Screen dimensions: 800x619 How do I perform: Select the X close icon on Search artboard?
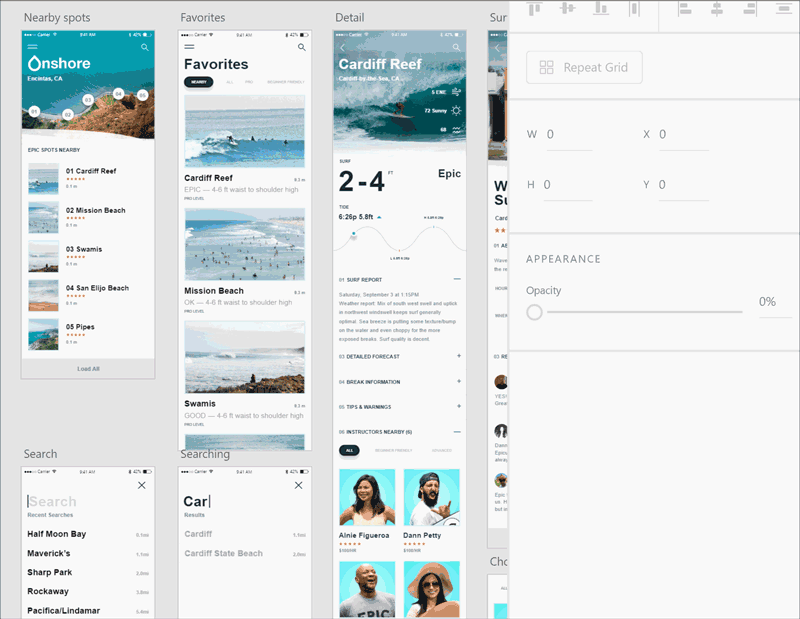(x=142, y=485)
